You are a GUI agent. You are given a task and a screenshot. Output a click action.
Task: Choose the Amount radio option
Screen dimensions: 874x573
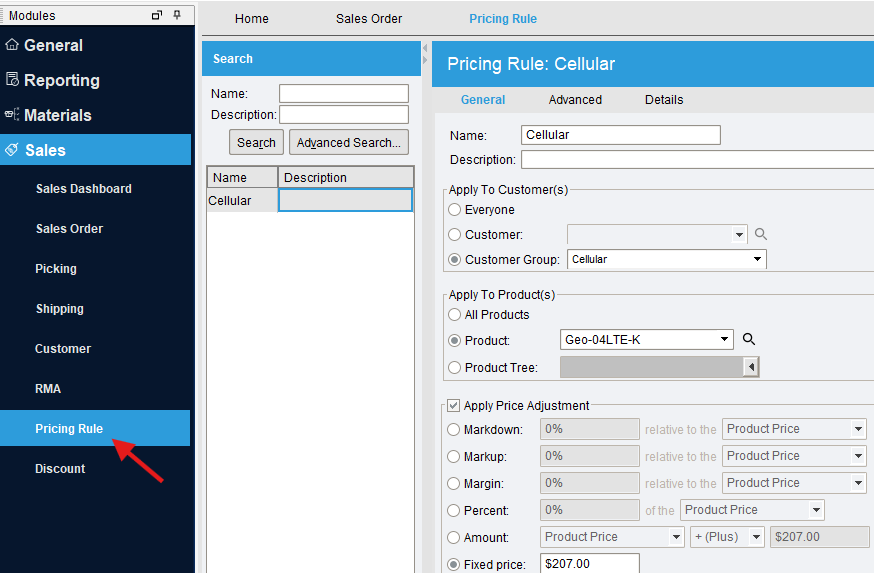454,537
